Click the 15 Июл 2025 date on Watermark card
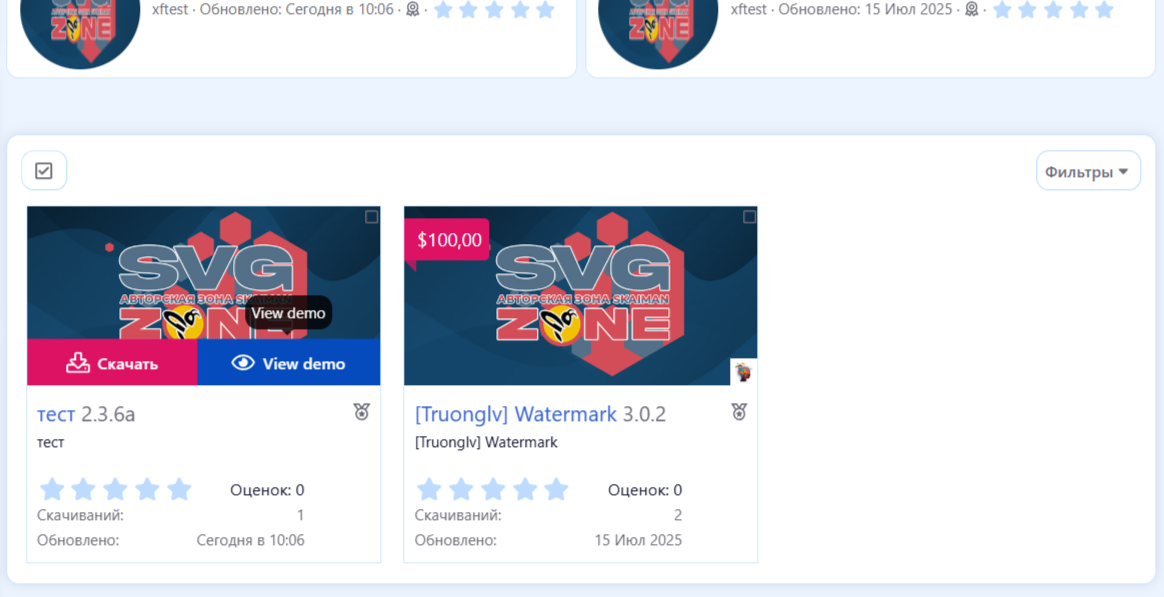Screen dimensions: 1164x597 tap(638, 540)
